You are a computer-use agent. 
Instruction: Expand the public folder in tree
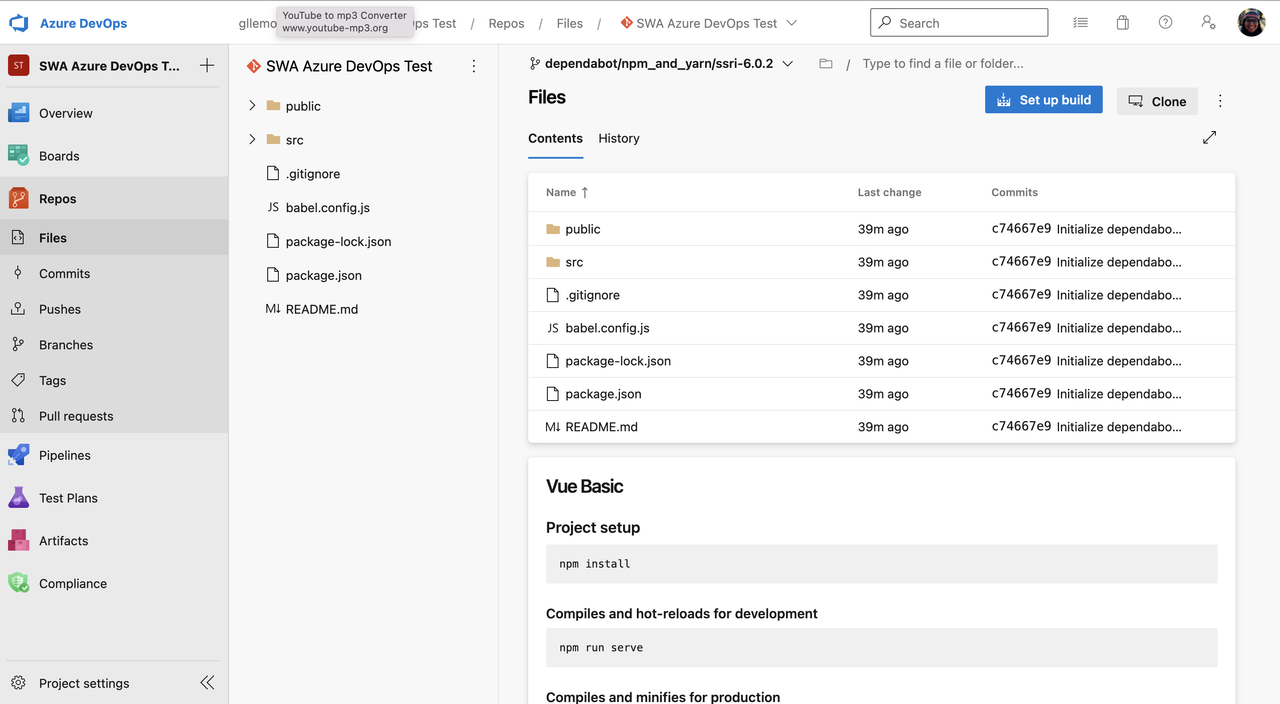(252, 106)
